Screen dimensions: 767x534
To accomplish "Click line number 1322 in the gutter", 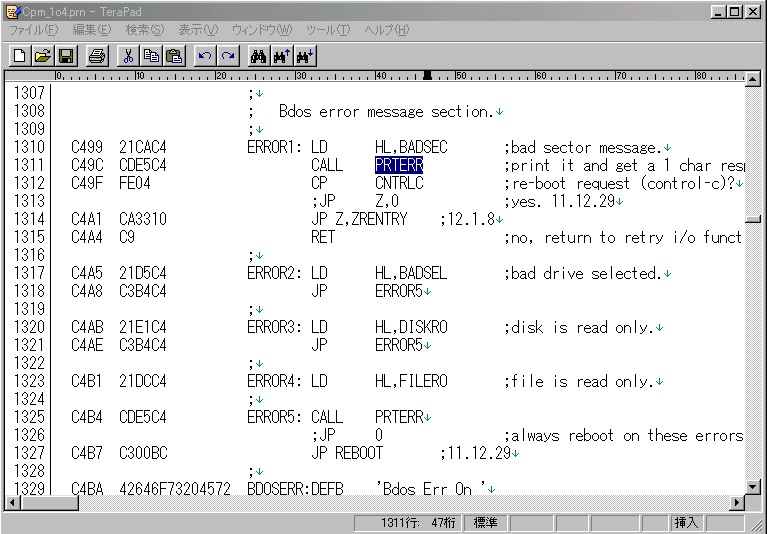I will tap(29, 363).
